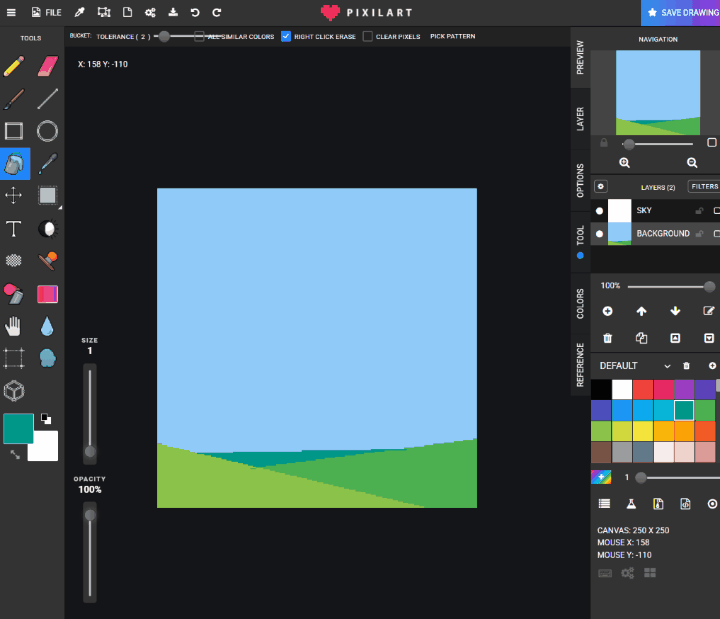
Task: Select the Blur water drop tool
Action: tap(47, 326)
